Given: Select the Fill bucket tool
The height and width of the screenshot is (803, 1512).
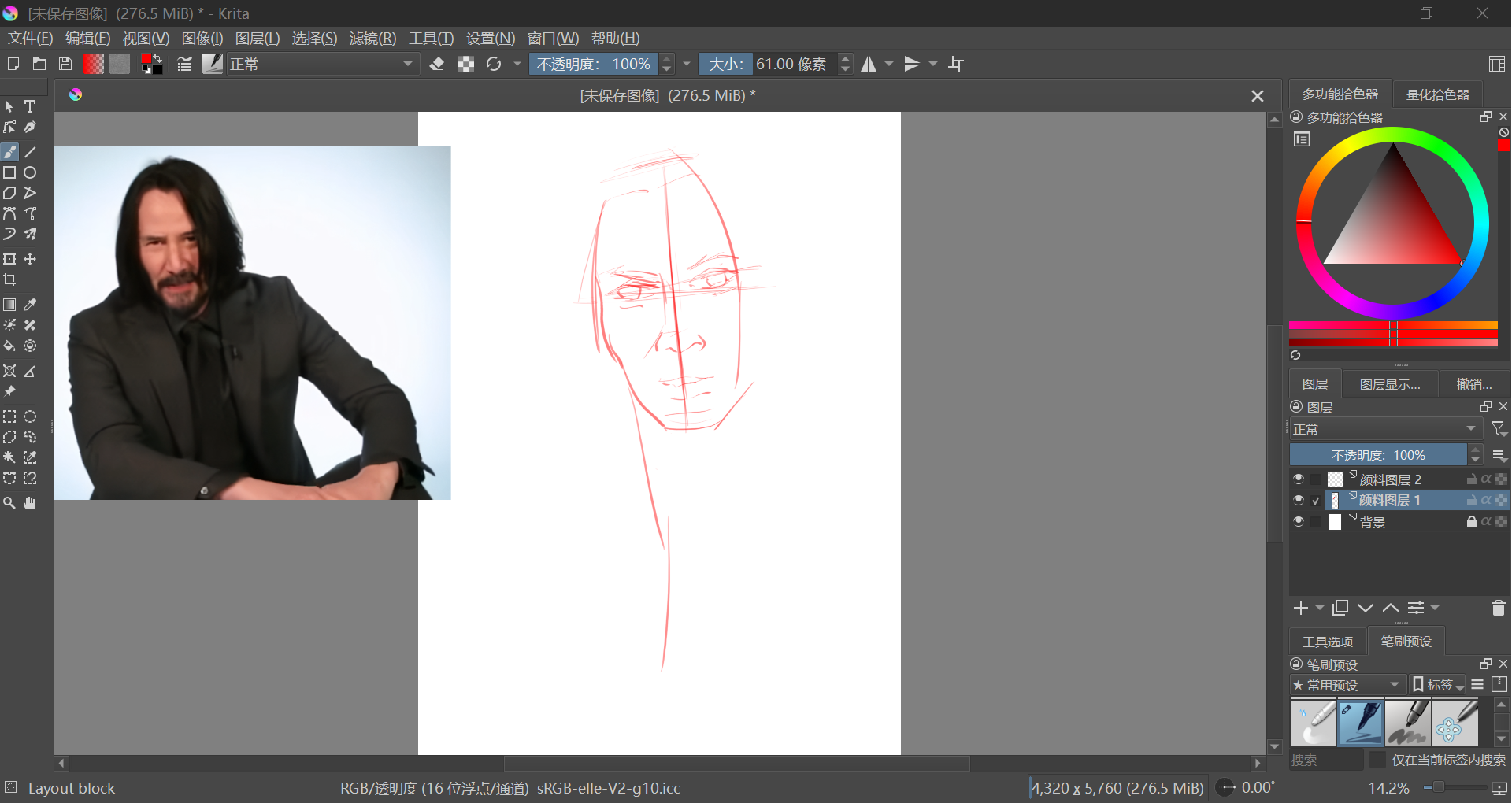Looking at the screenshot, I should coord(9,346).
